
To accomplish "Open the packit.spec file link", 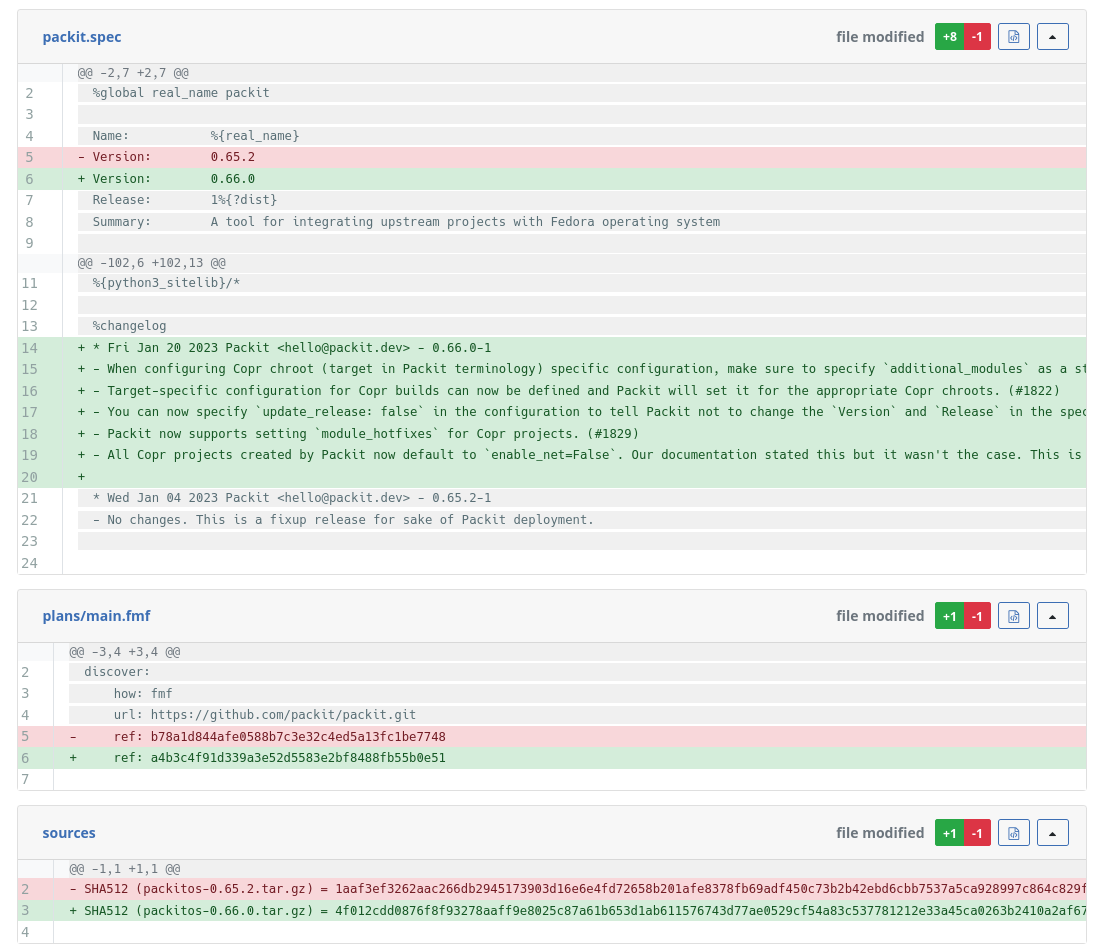I will point(82,37).
